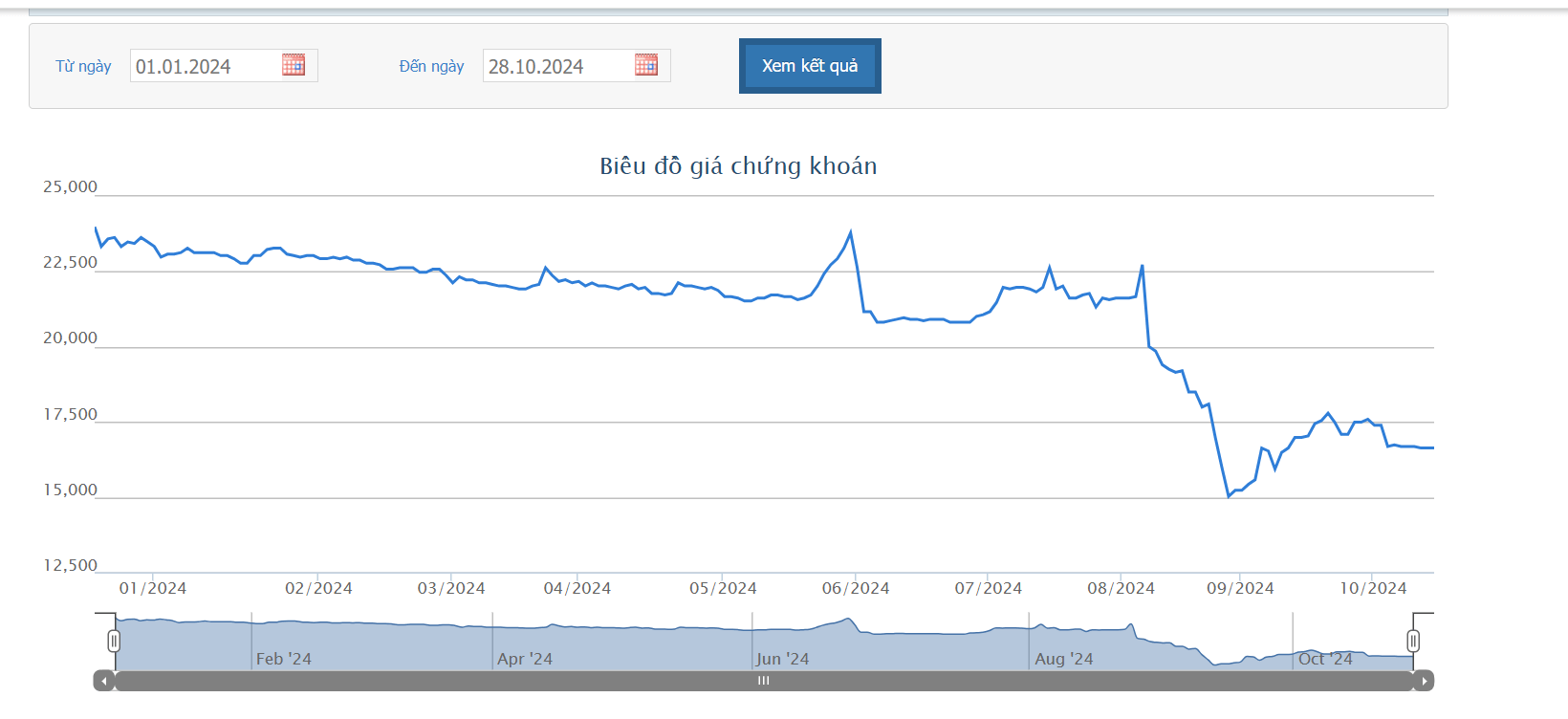Click the 'Đến ngày' label
1568x719 pixels.
431,66
